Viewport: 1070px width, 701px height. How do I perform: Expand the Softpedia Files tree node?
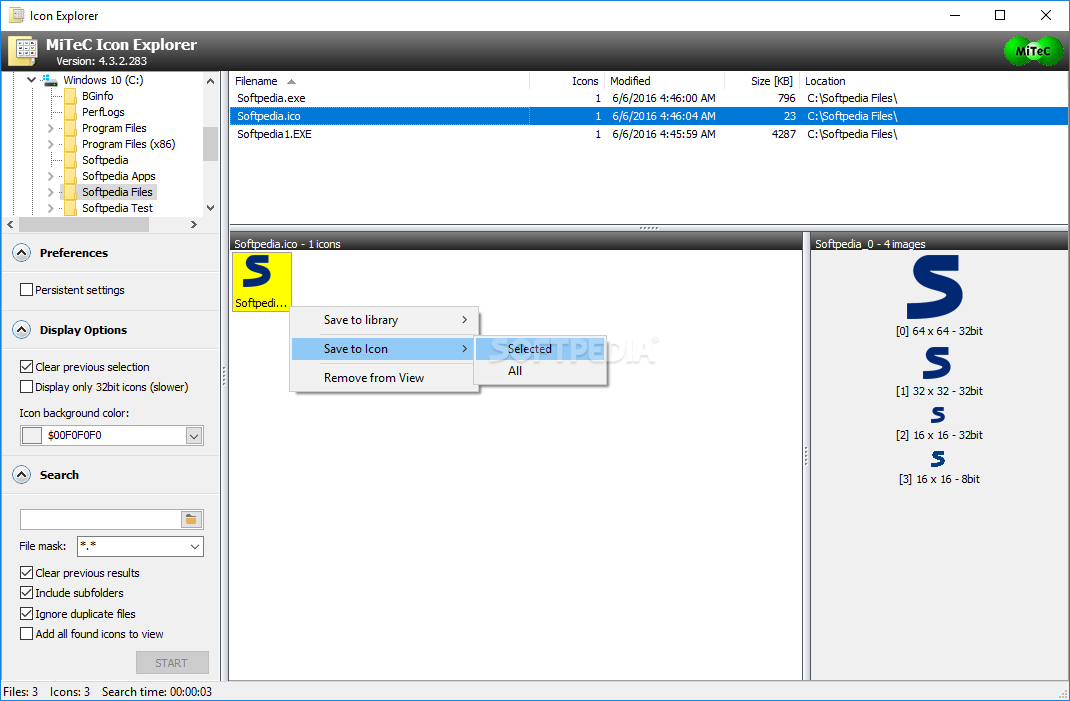click(x=50, y=192)
